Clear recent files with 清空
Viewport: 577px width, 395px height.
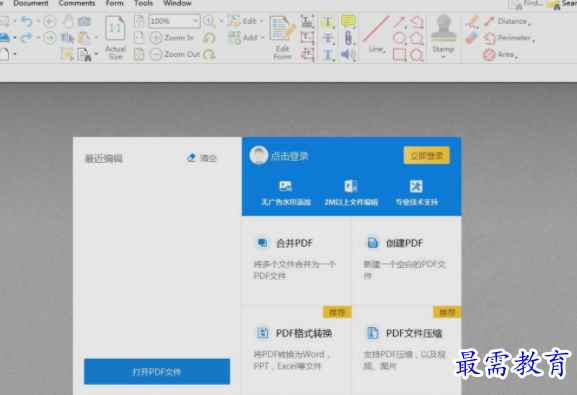tap(202, 158)
